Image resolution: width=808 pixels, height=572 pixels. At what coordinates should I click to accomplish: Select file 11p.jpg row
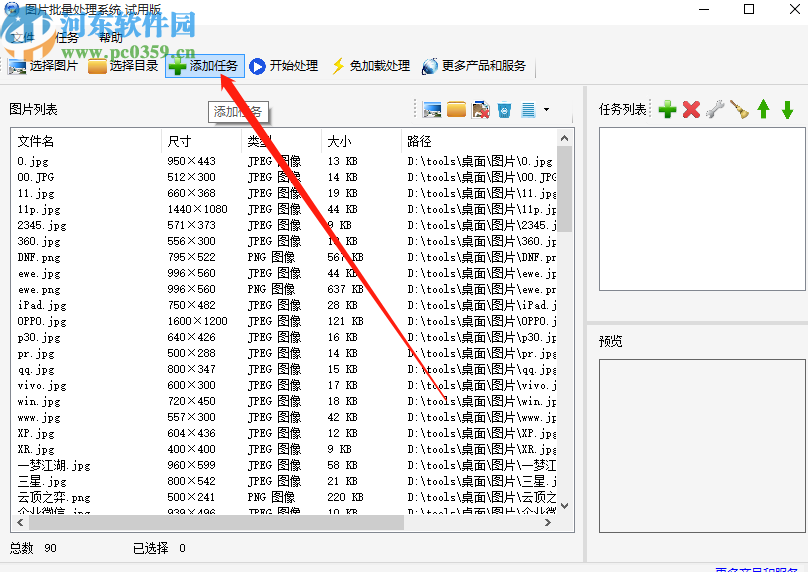[x=284, y=209]
